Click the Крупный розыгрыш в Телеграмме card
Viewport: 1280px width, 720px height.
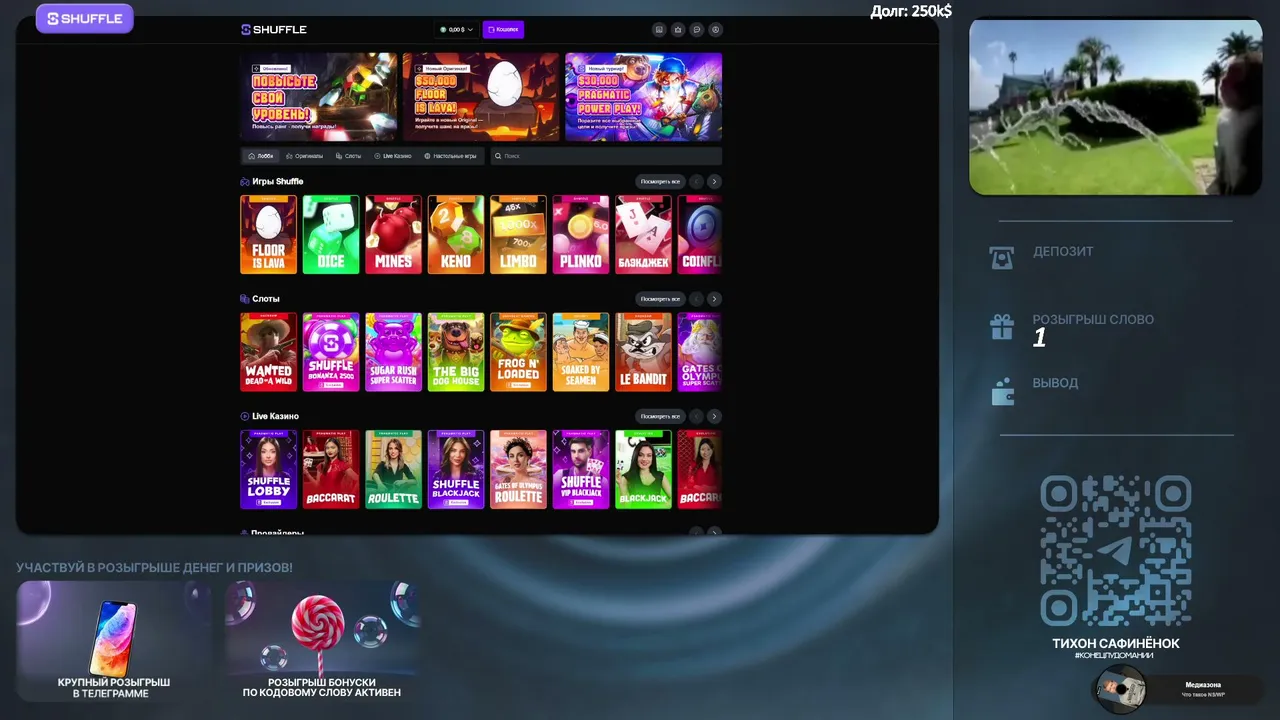point(114,641)
